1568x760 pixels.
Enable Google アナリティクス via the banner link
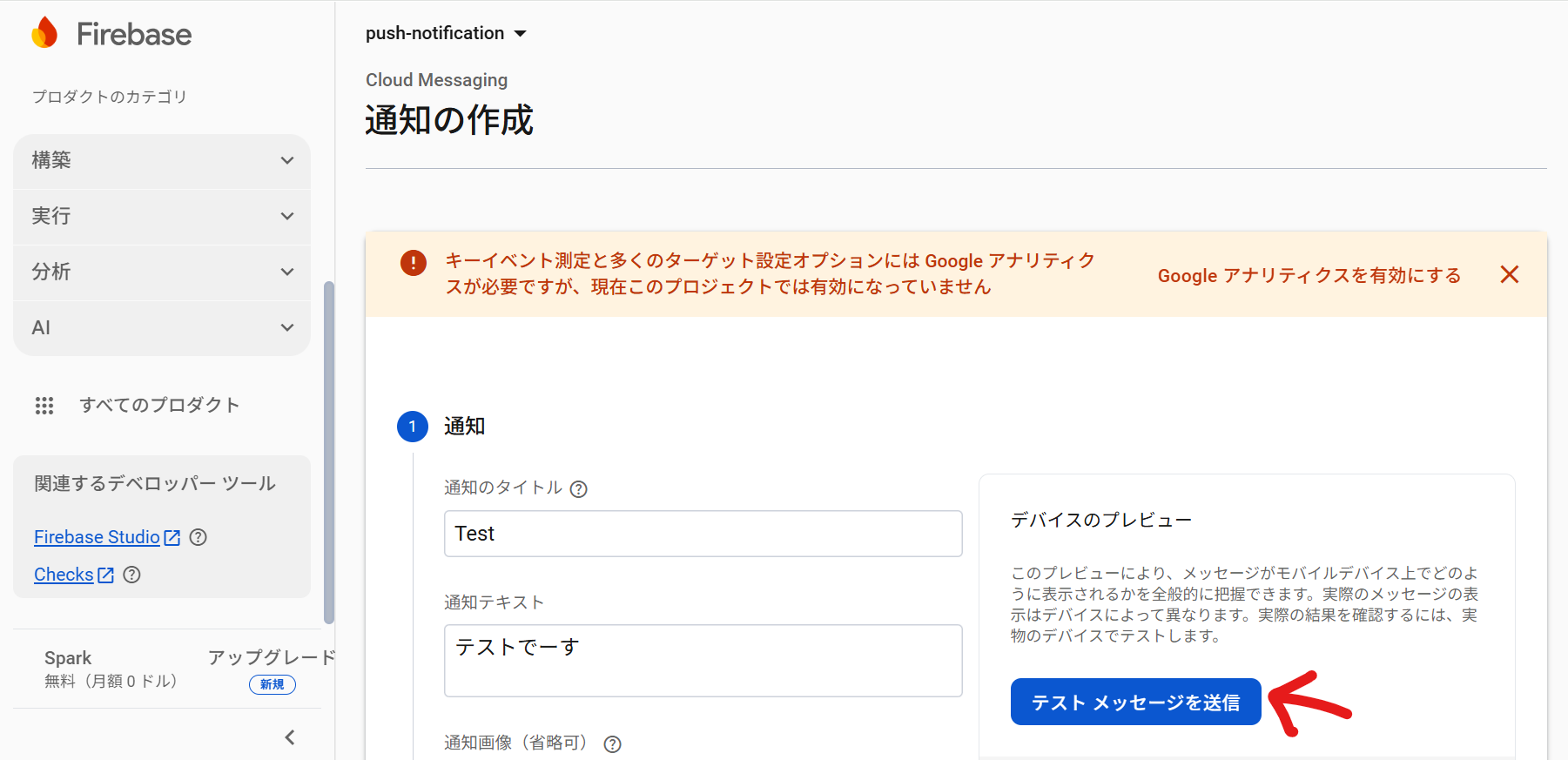1308,275
